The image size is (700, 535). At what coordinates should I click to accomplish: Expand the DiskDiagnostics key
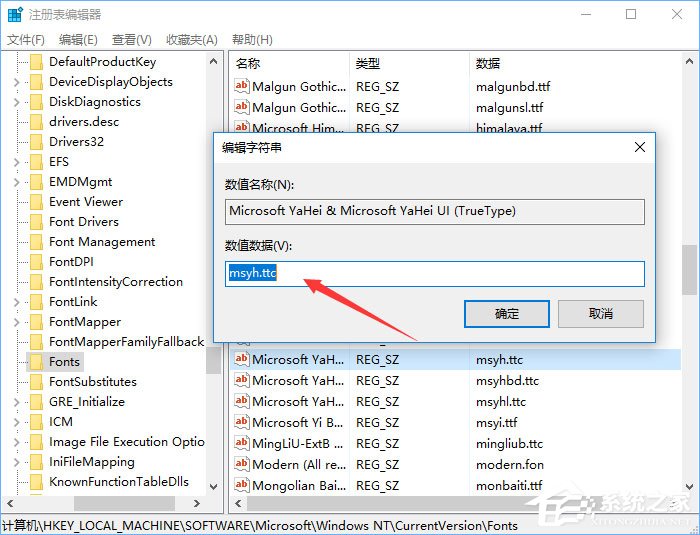click(17, 102)
